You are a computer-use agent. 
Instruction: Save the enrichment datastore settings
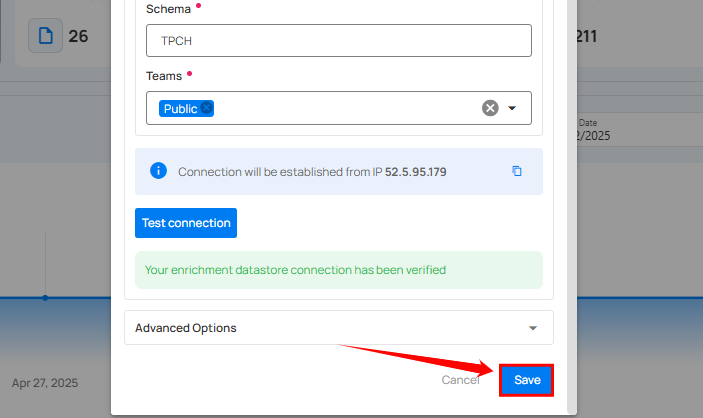pyautogui.click(x=526, y=380)
